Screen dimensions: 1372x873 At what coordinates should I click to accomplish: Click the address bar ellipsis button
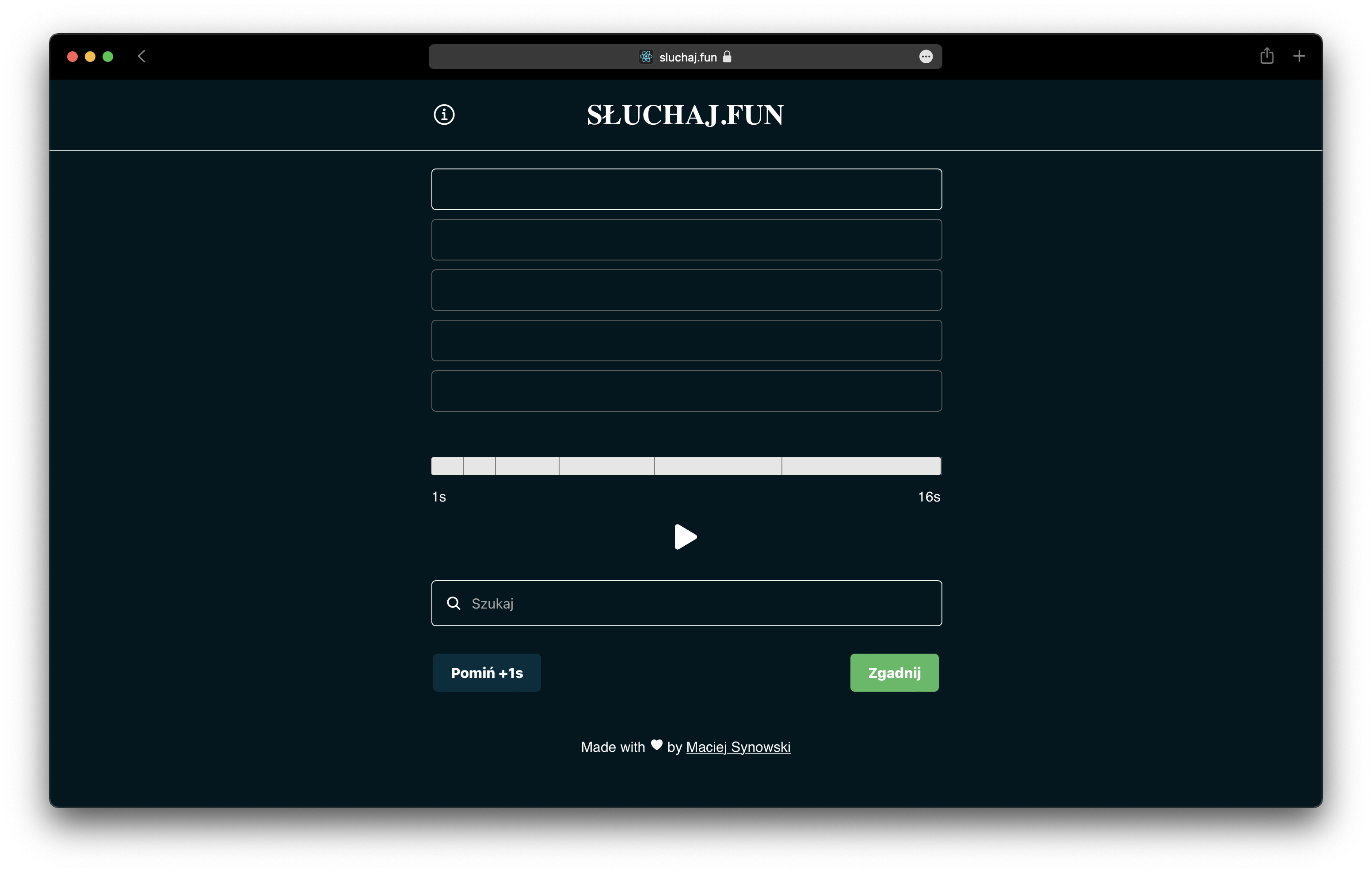pos(926,57)
